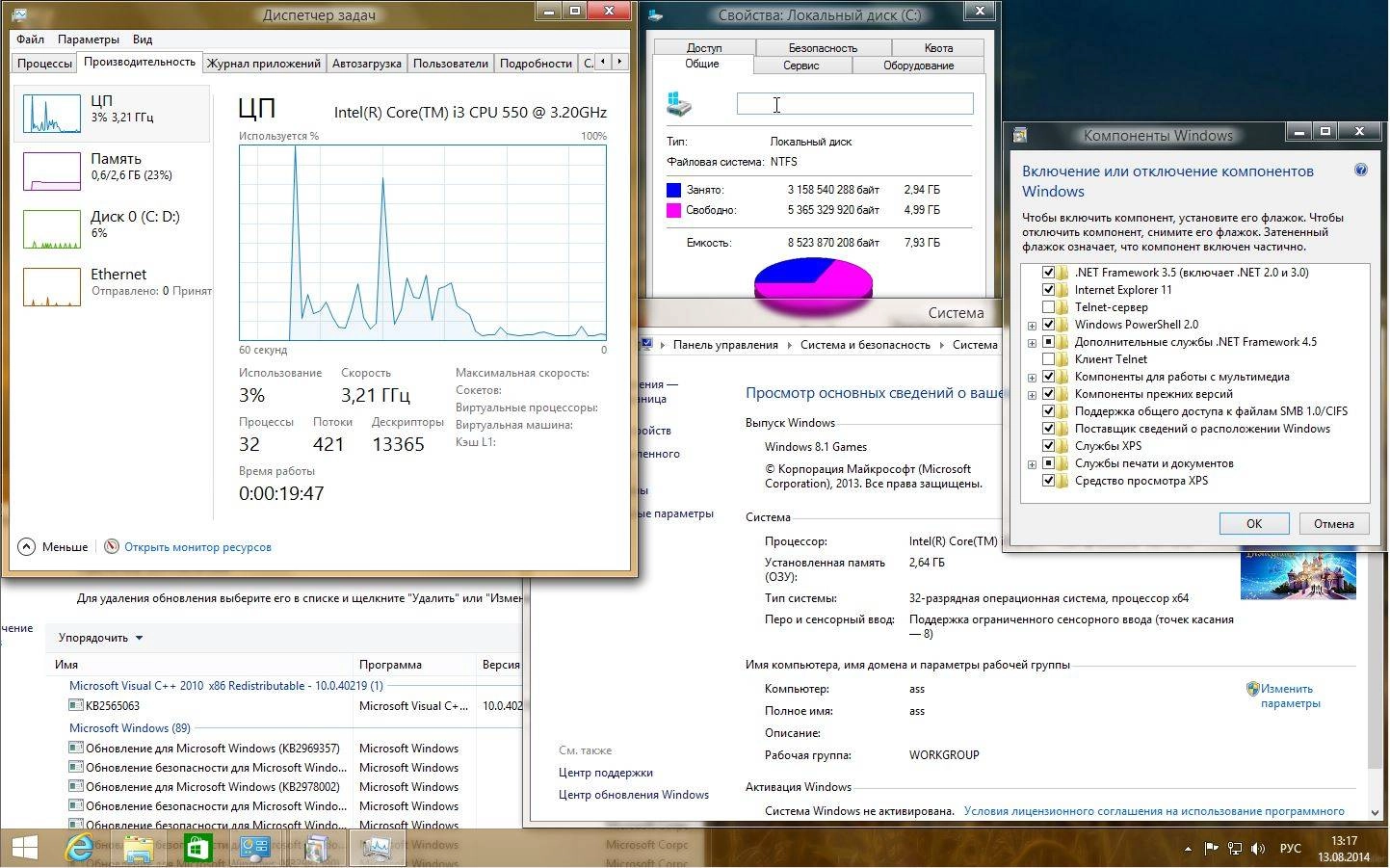The image size is (1390, 868).
Task: Open Центр обновления Windows link
Action: point(634,794)
